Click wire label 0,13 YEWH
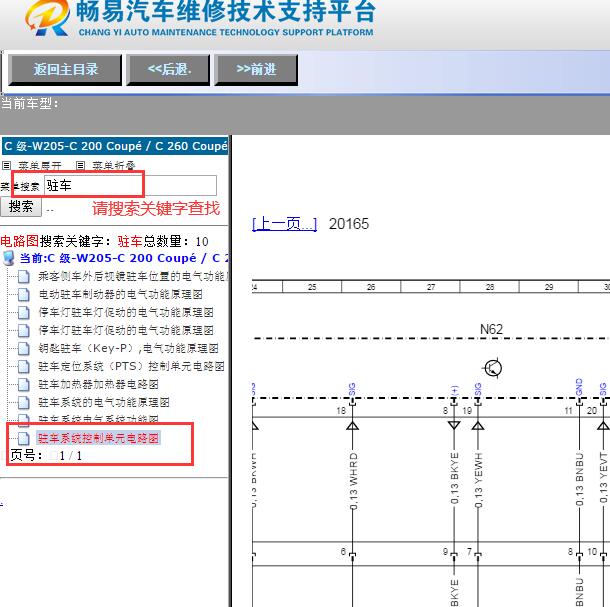Screen dimensions: 610x607 tap(479, 480)
